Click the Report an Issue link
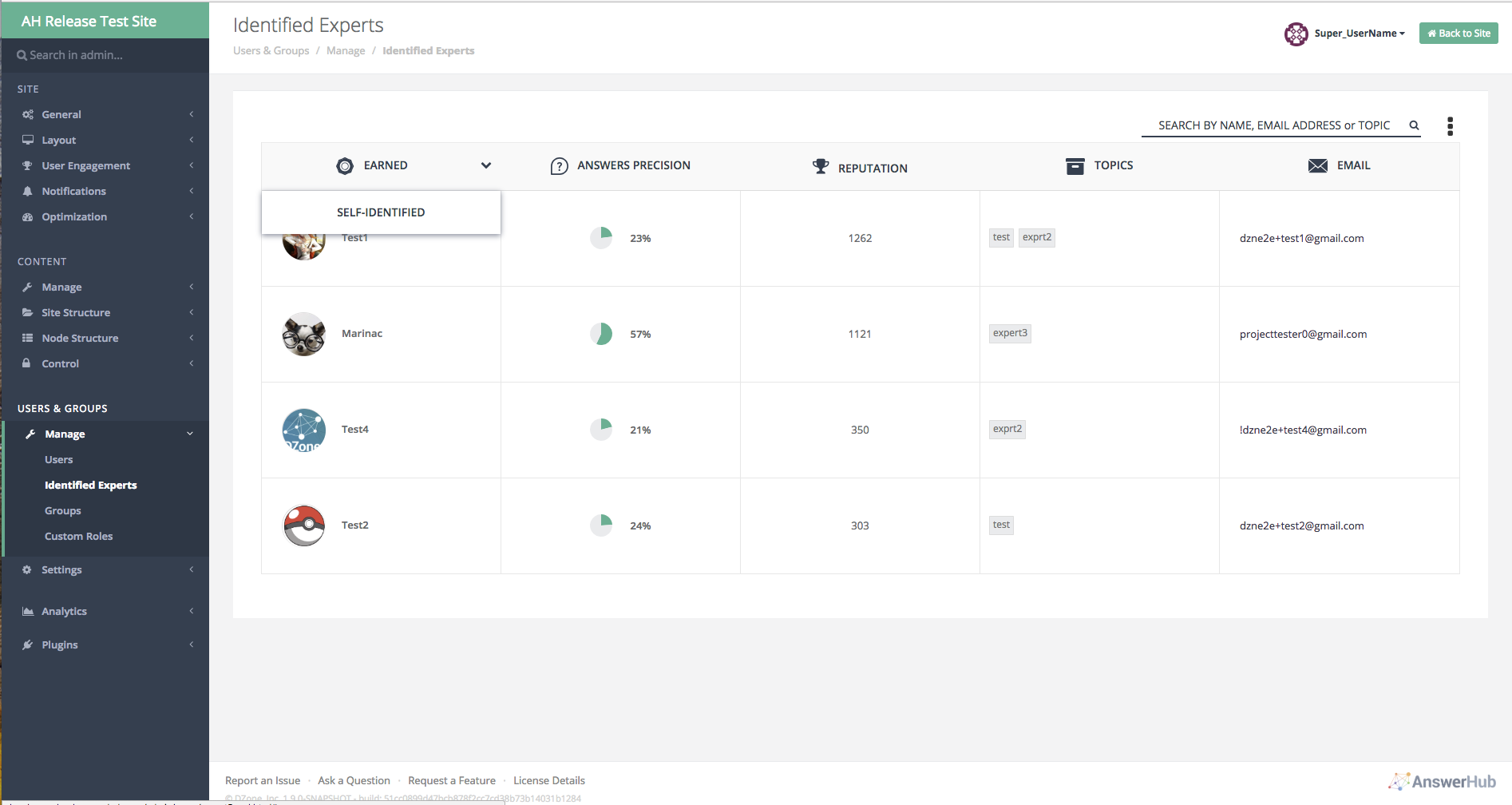Image resolution: width=1512 pixels, height=805 pixels. (x=263, y=780)
